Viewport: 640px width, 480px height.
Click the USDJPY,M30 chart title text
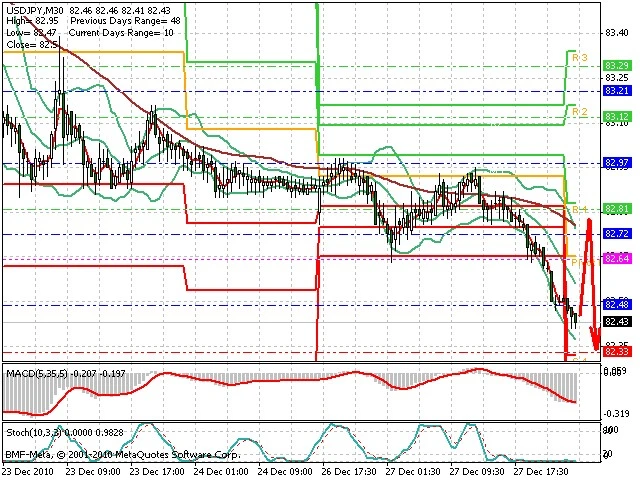(35, 10)
